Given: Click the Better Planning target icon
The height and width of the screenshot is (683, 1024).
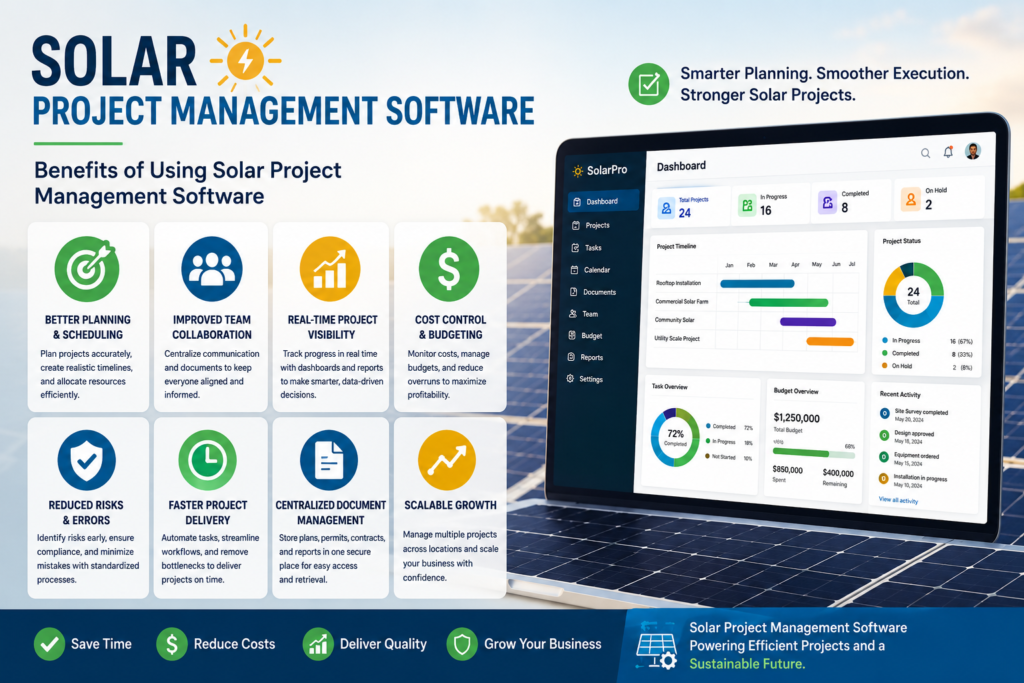Looking at the screenshot, I should click(x=87, y=268).
